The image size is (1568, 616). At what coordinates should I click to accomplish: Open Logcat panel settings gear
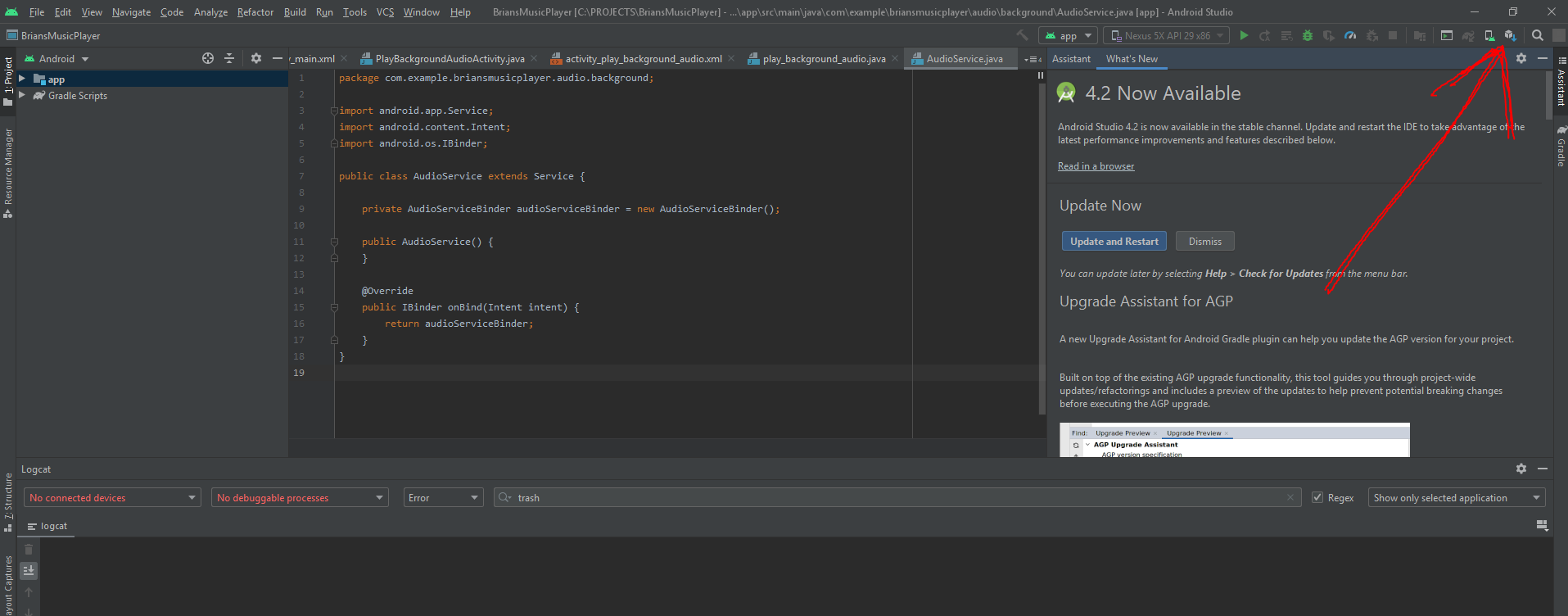[1521, 469]
